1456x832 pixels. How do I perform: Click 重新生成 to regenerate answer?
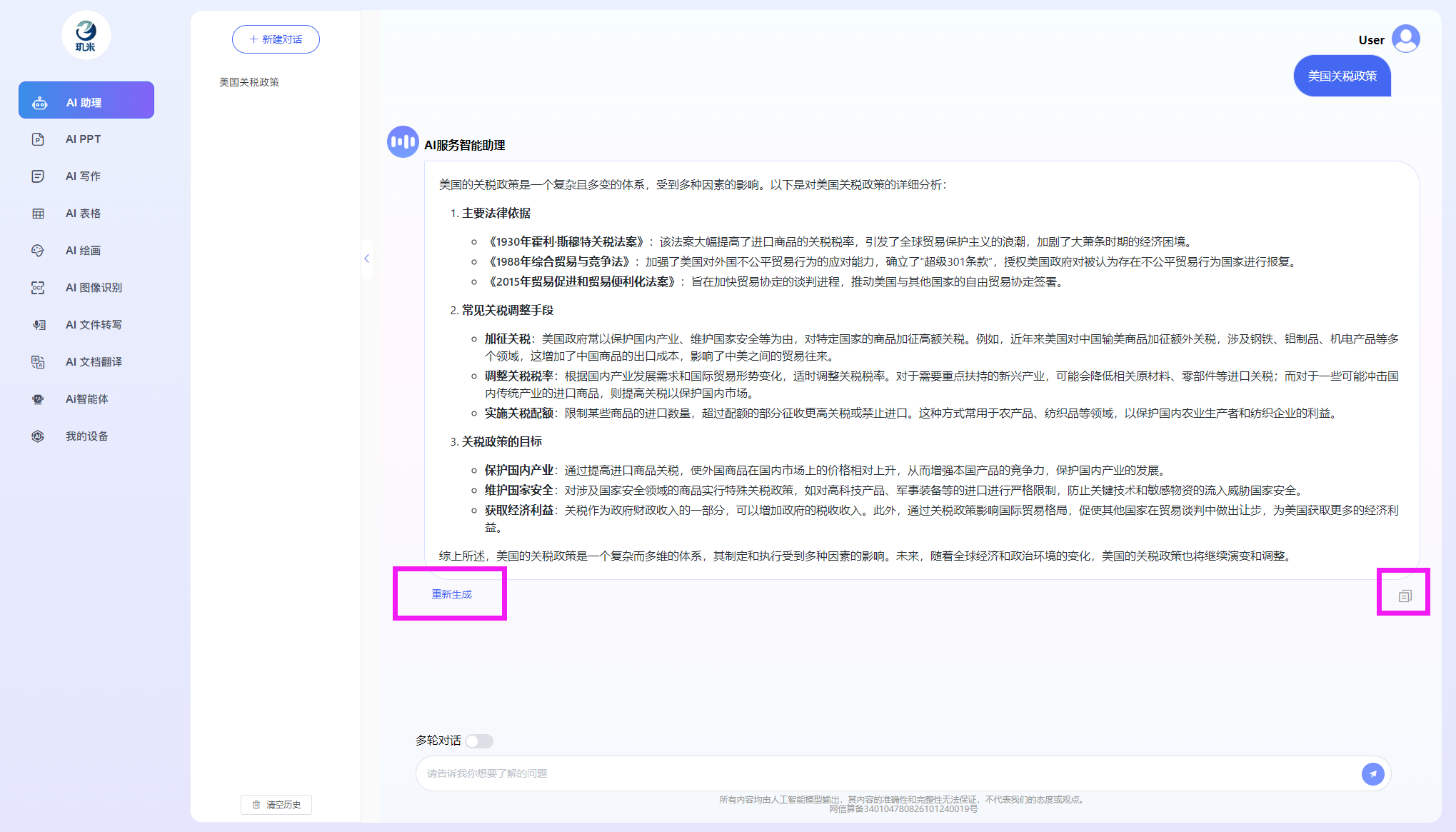tap(451, 594)
